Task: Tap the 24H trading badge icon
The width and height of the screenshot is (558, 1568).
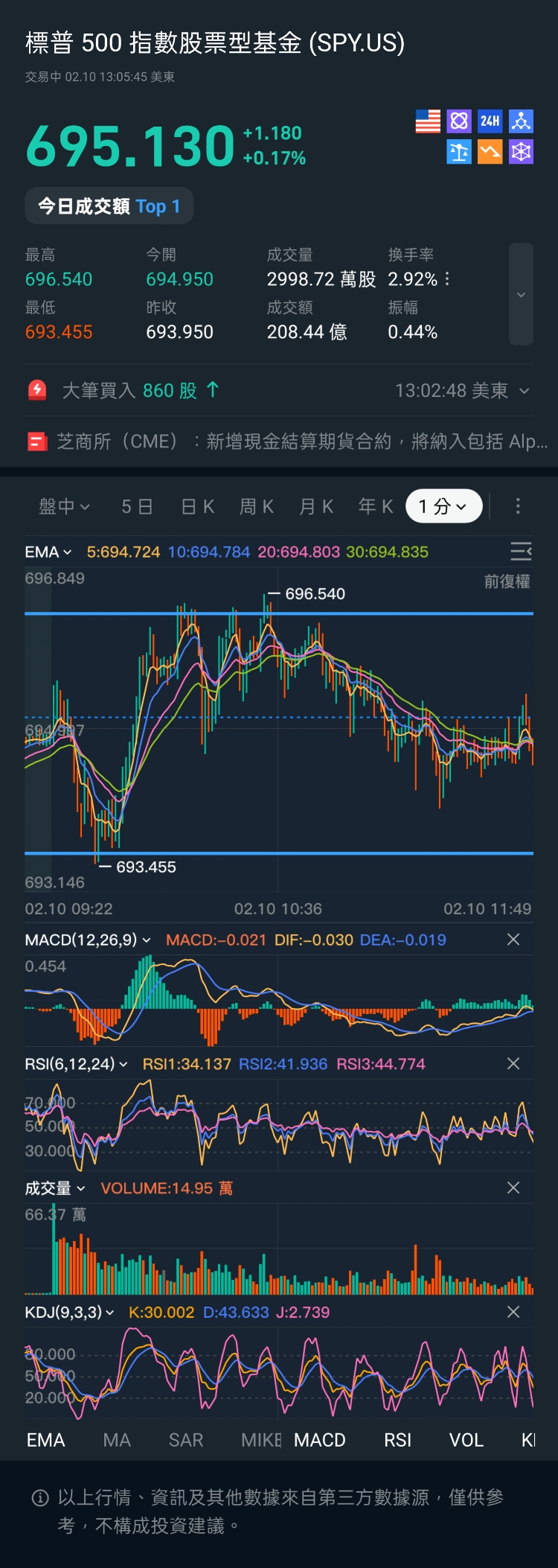Action: 490,121
